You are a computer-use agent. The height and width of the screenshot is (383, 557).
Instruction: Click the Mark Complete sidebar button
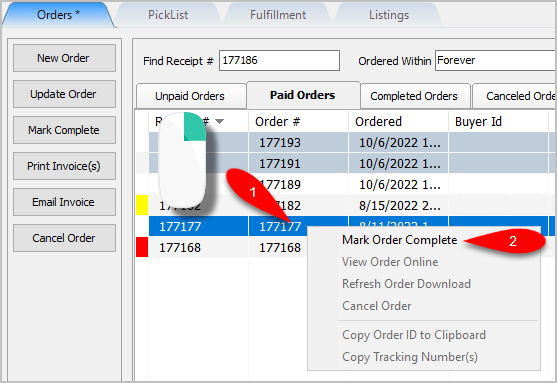pos(64,130)
